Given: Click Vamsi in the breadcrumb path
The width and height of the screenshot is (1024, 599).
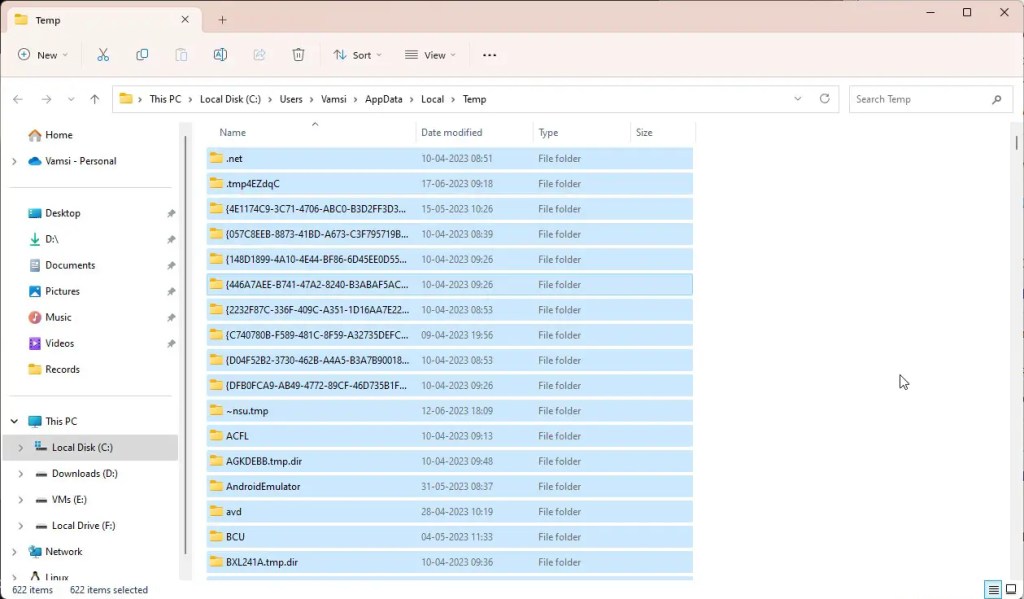Looking at the screenshot, I should coord(334,99).
